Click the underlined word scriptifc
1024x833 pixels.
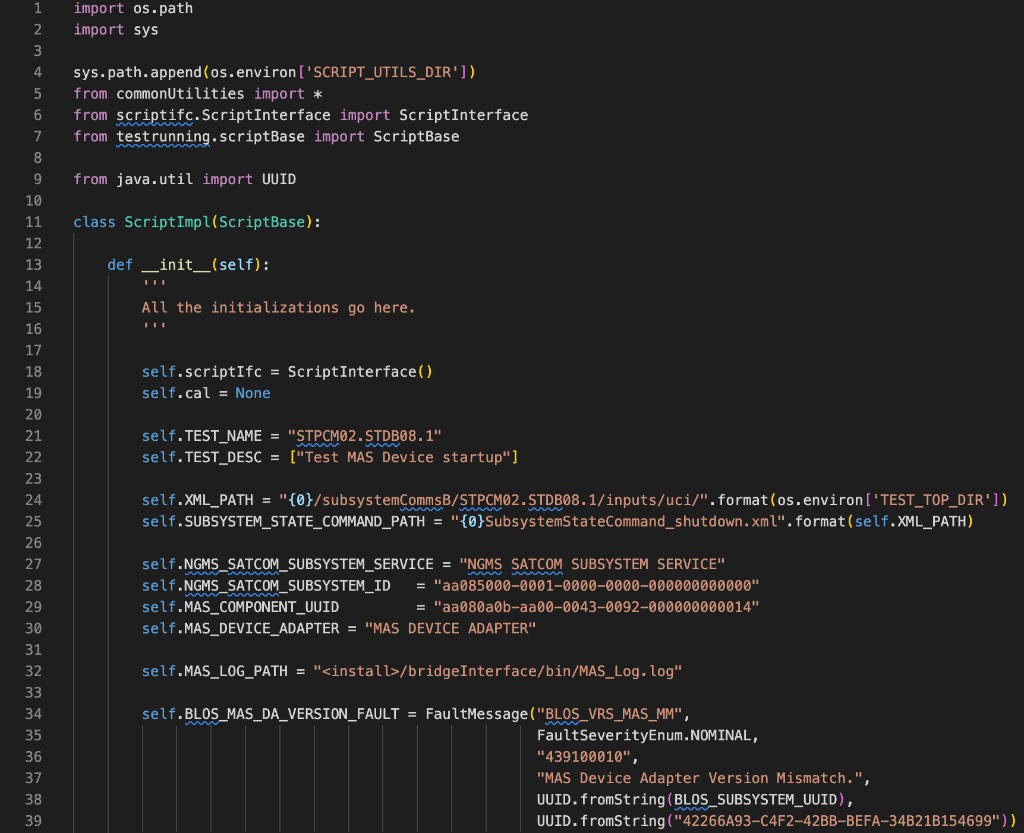(x=152, y=115)
